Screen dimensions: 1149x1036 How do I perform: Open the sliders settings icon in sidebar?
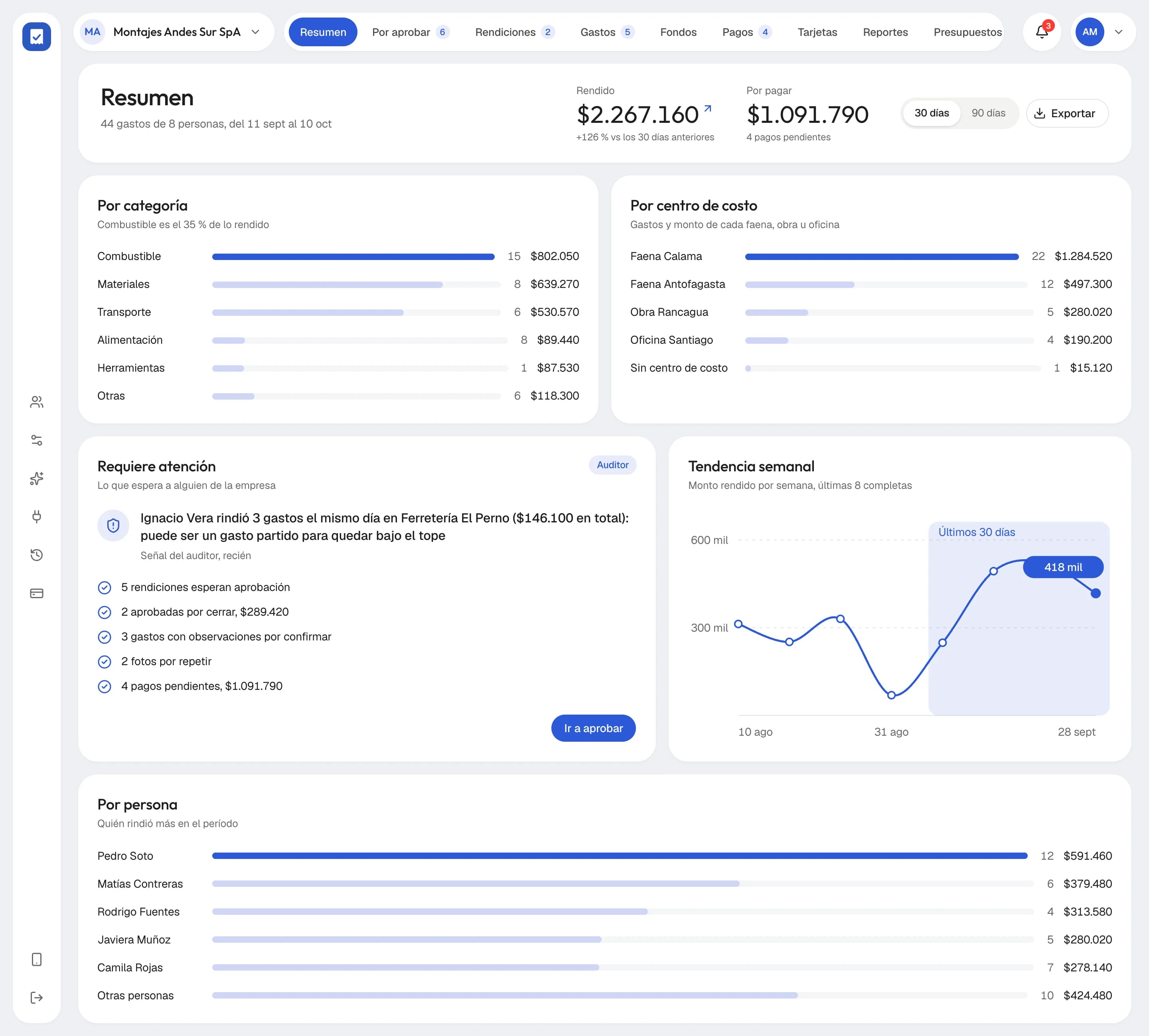pos(36,441)
